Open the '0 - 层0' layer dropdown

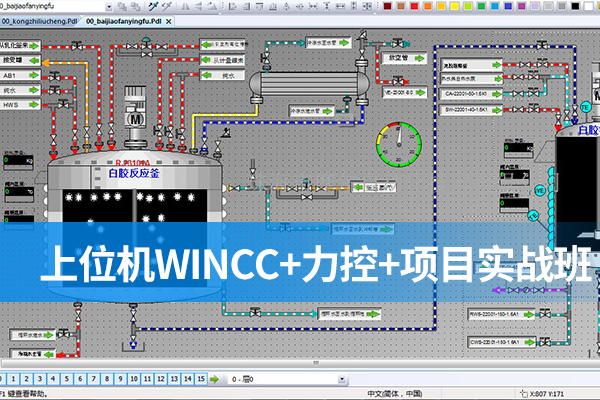click(342, 379)
